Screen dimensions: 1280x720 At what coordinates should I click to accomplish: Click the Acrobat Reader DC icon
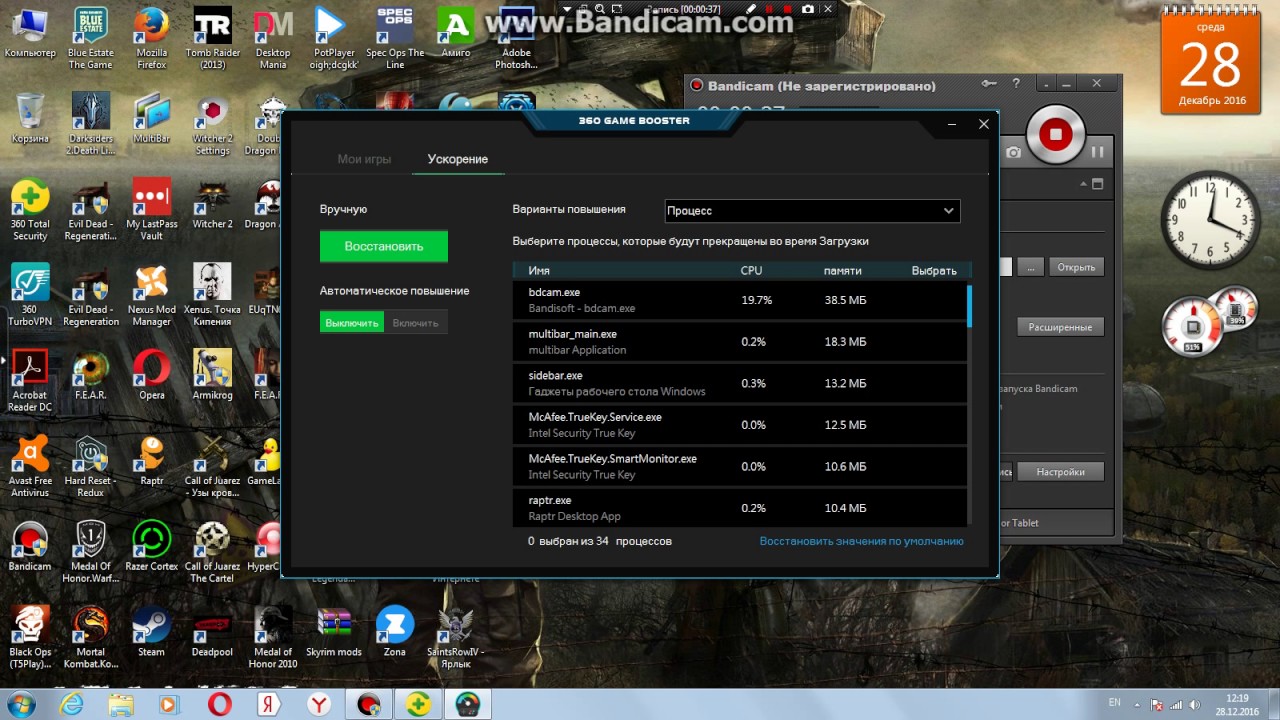point(30,381)
